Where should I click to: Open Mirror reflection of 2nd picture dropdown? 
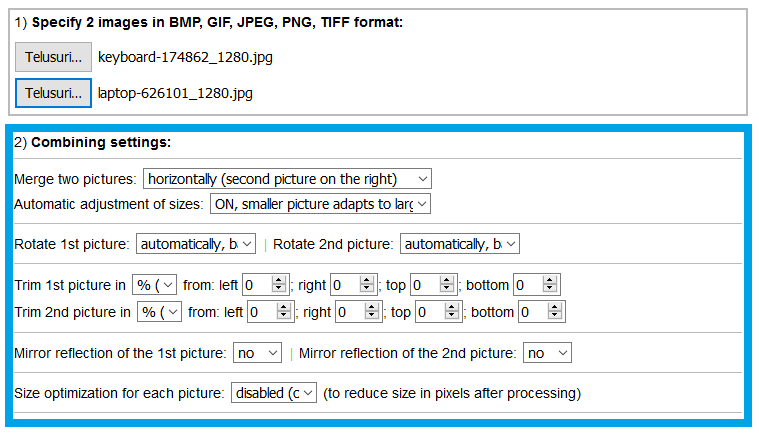(547, 353)
